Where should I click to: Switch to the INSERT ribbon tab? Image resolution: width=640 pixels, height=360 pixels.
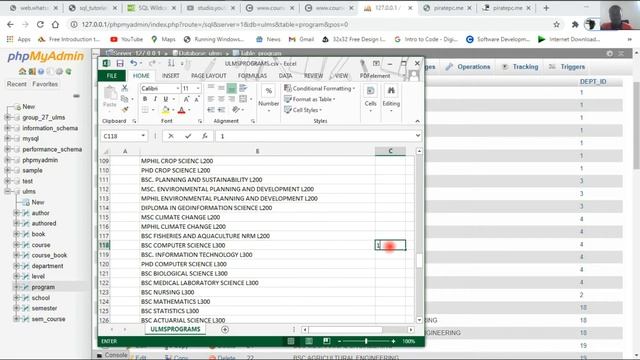click(171, 76)
